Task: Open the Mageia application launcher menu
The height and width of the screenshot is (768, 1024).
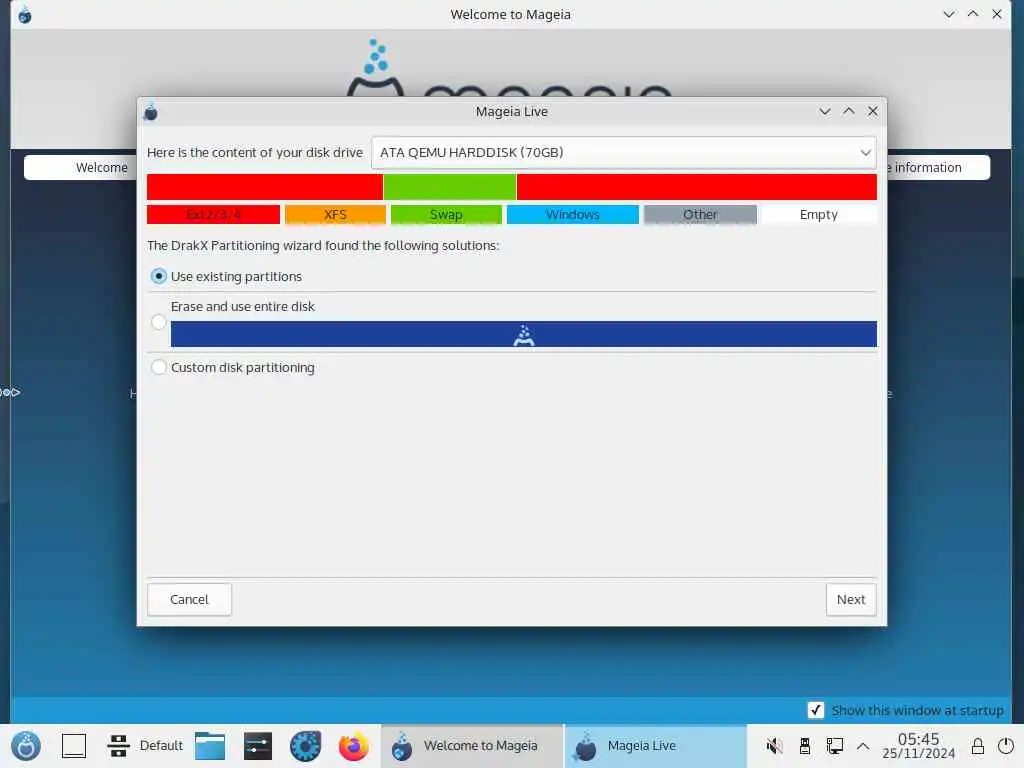Action: tap(26, 746)
